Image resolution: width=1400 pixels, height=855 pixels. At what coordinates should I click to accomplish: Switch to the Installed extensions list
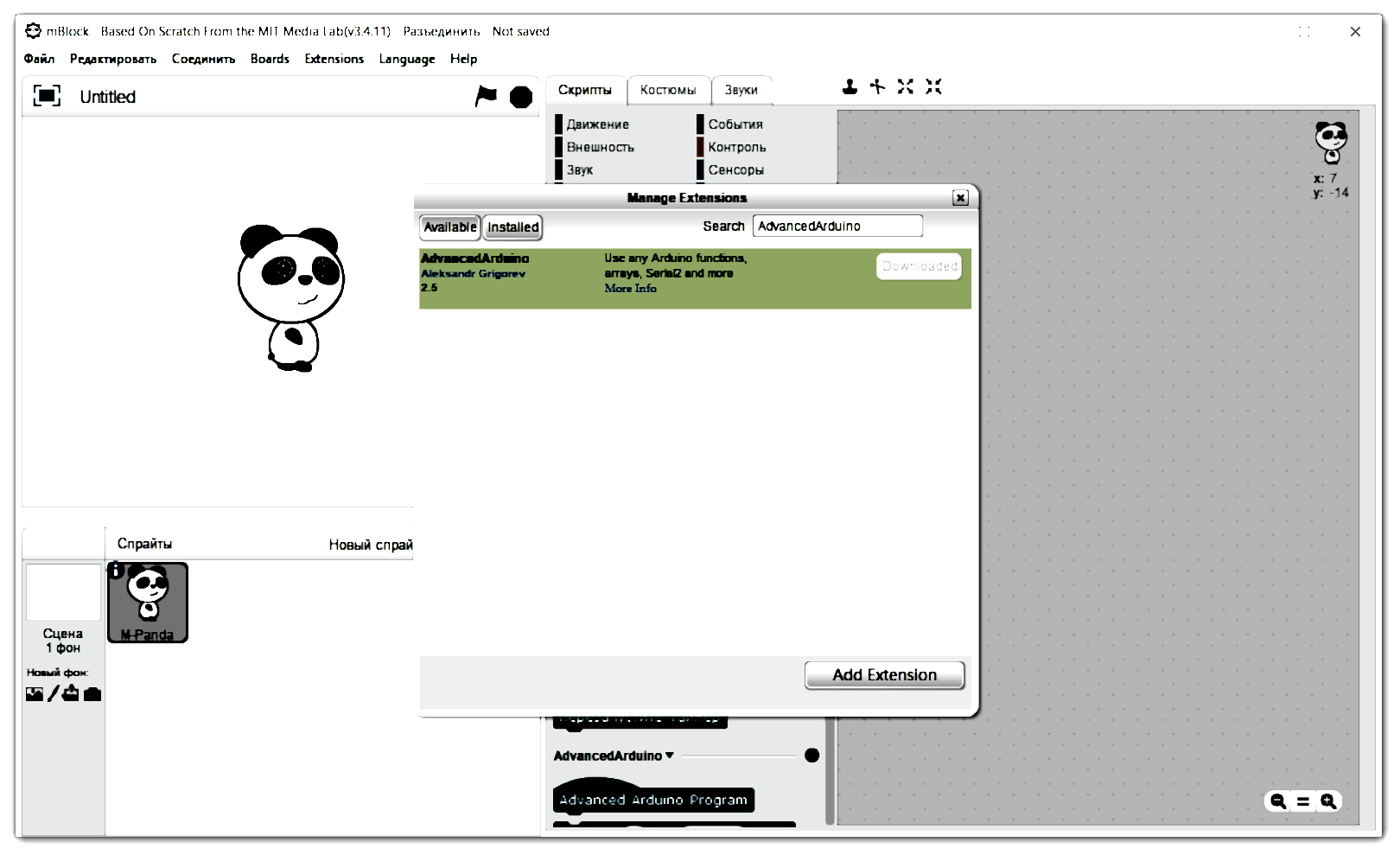[512, 227]
